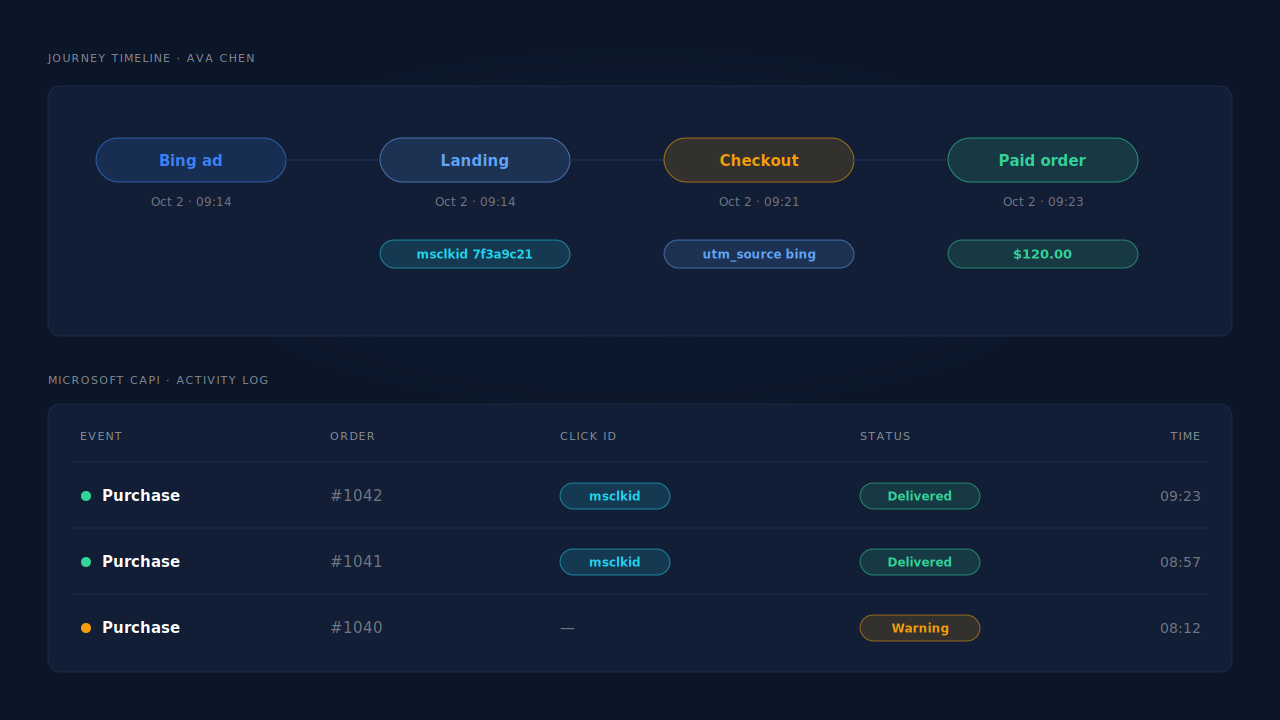Click the green status dot for order #1042
Viewport: 1280px width, 720px height.
coord(86,496)
